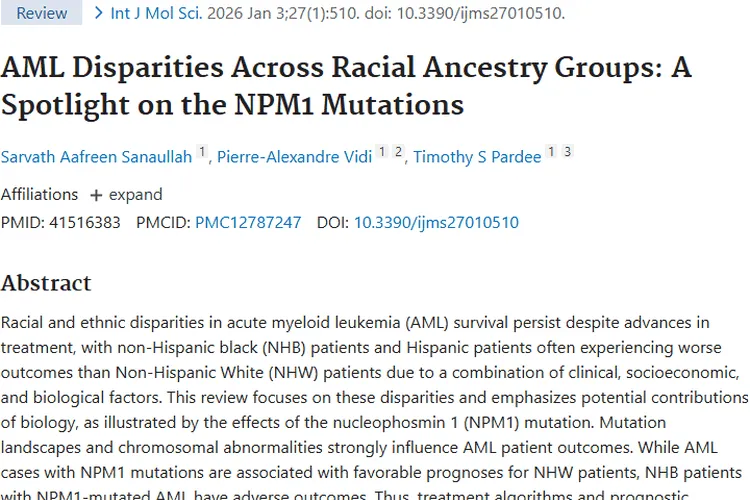Open the PMC12787247 PMCID link
Screen dimensions: 750x500
click(248, 222)
